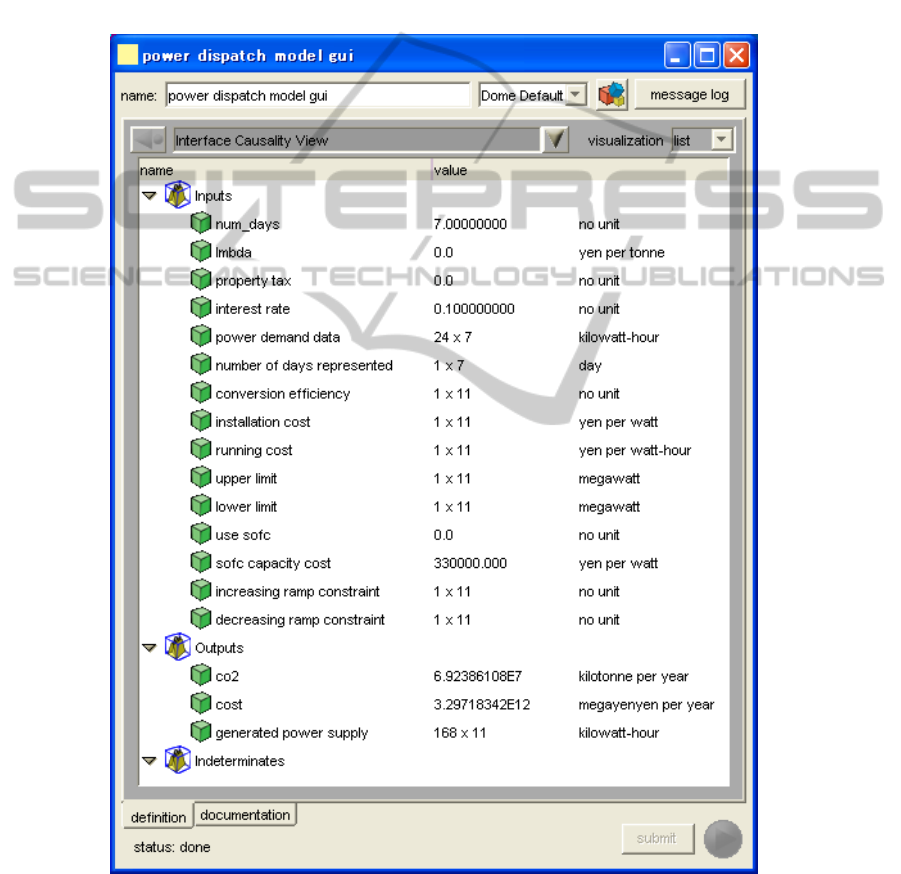Screen dimensions: 901x874
Task: Click the green cube icon for num_days
Action: (201, 224)
